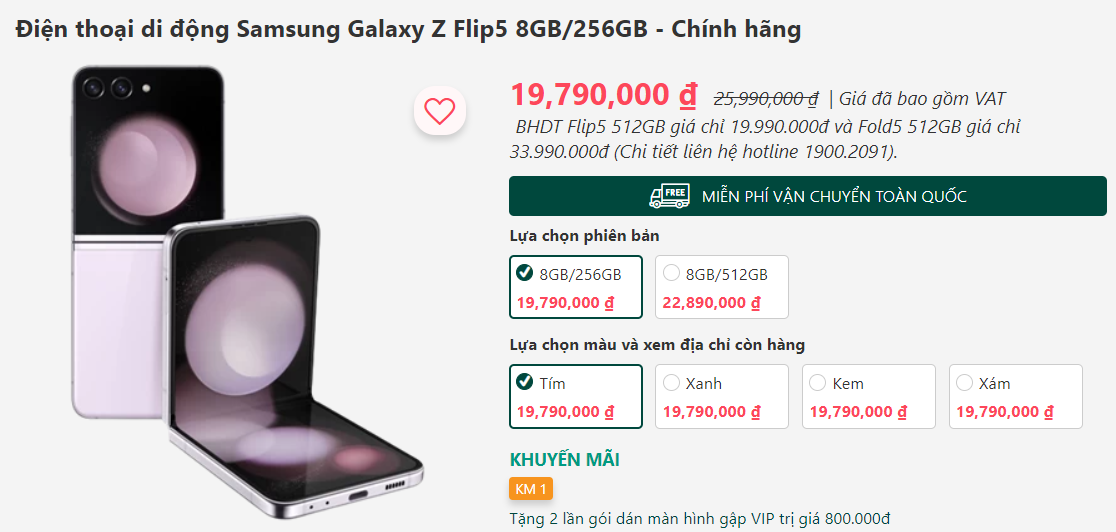Choose the Kem color variant
The width and height of the screenshot is (1116, 532).
click(x=868, y=397)
